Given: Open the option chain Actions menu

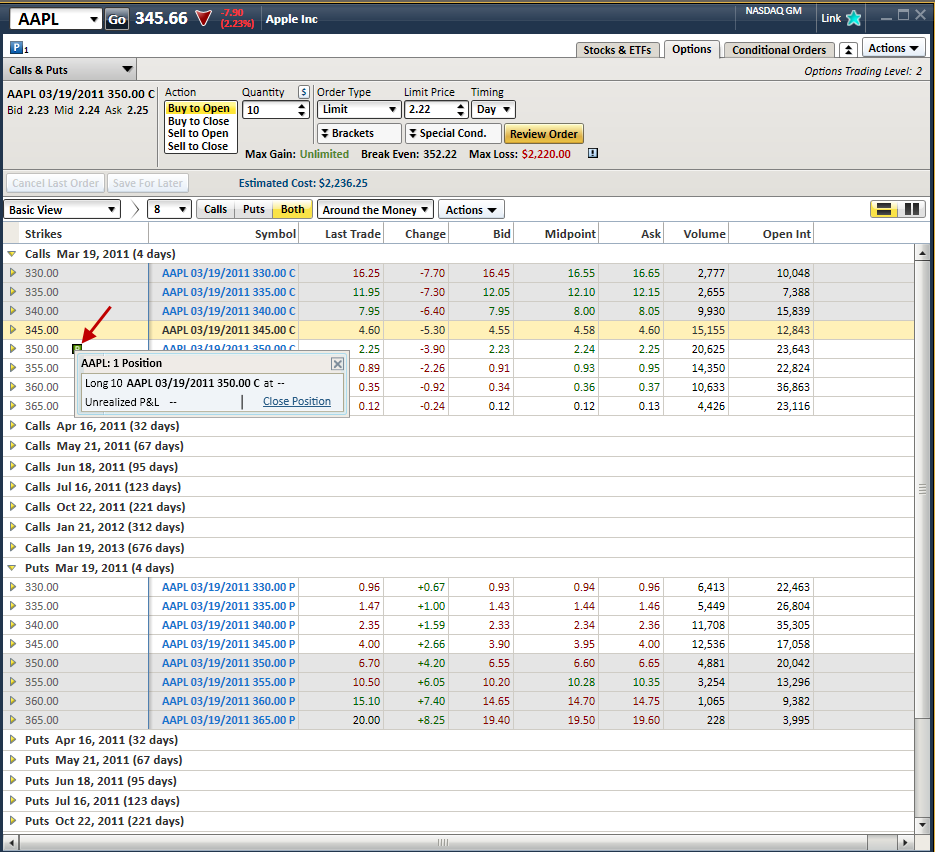Looking at the screenshot, I should 471,210.
